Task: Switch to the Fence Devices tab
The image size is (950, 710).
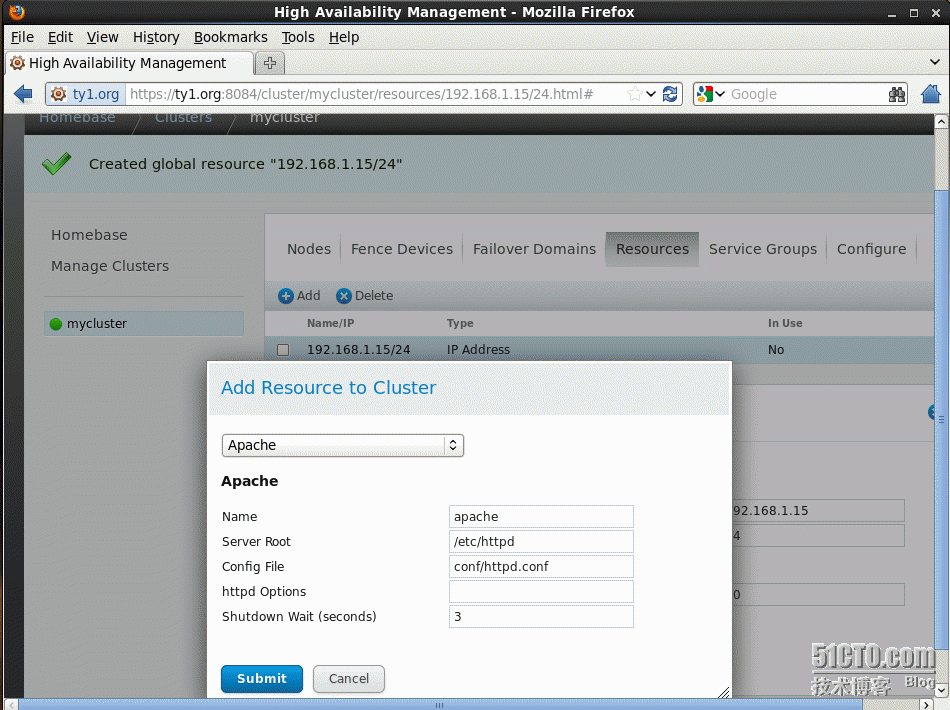Action: (402, 249)
